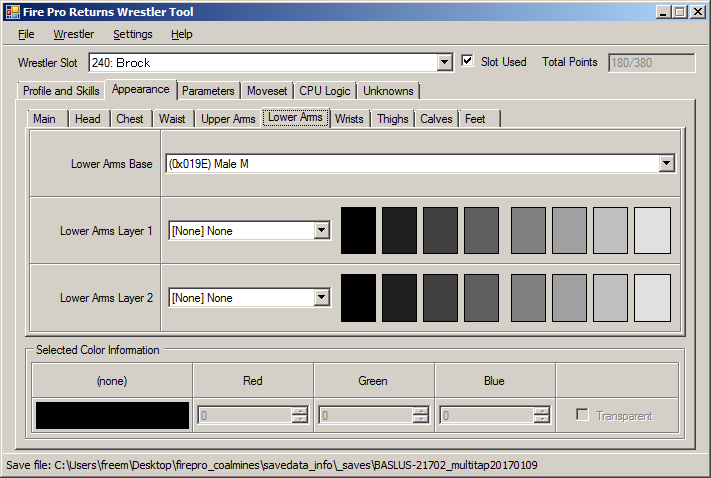711x478 pixels.
Task: Expand the Wrestler Slot dropdown
Action: (445, 63)
